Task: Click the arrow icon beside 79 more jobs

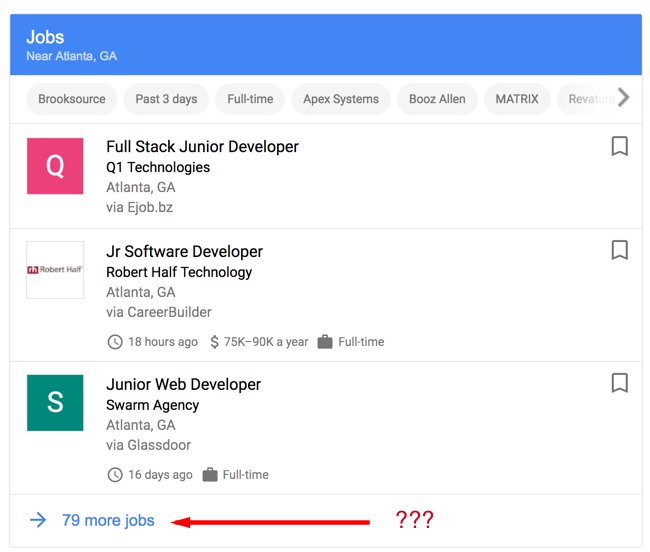Action: 38,520
